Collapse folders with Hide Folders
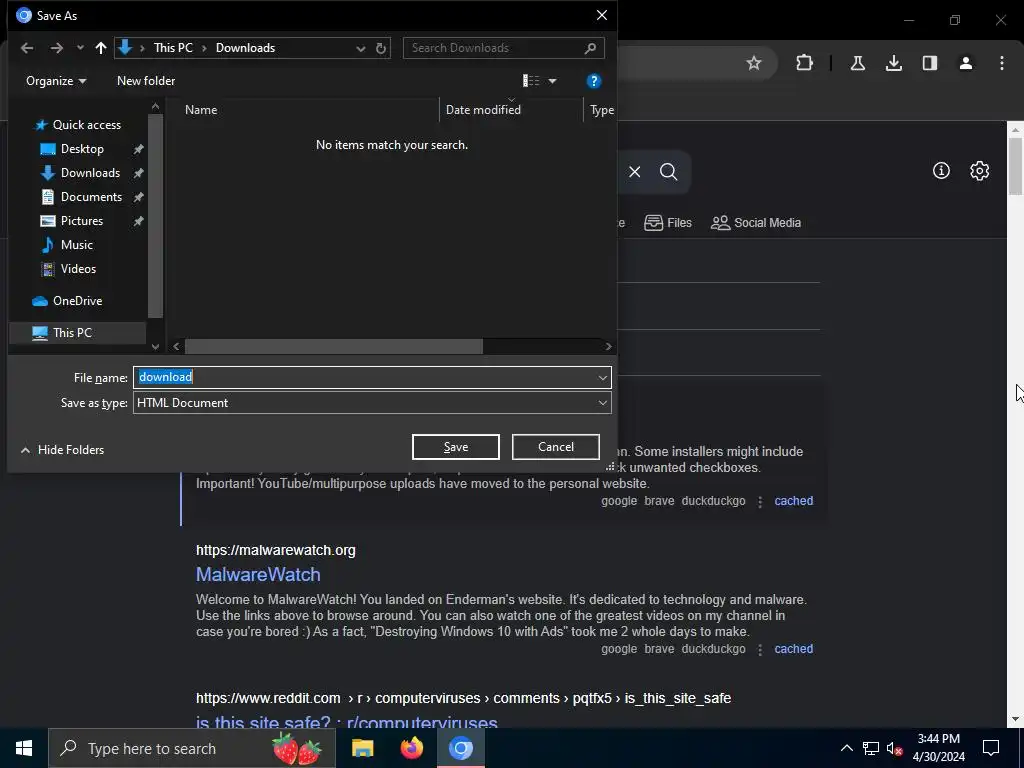1024x768 pixels. [63, 450]
